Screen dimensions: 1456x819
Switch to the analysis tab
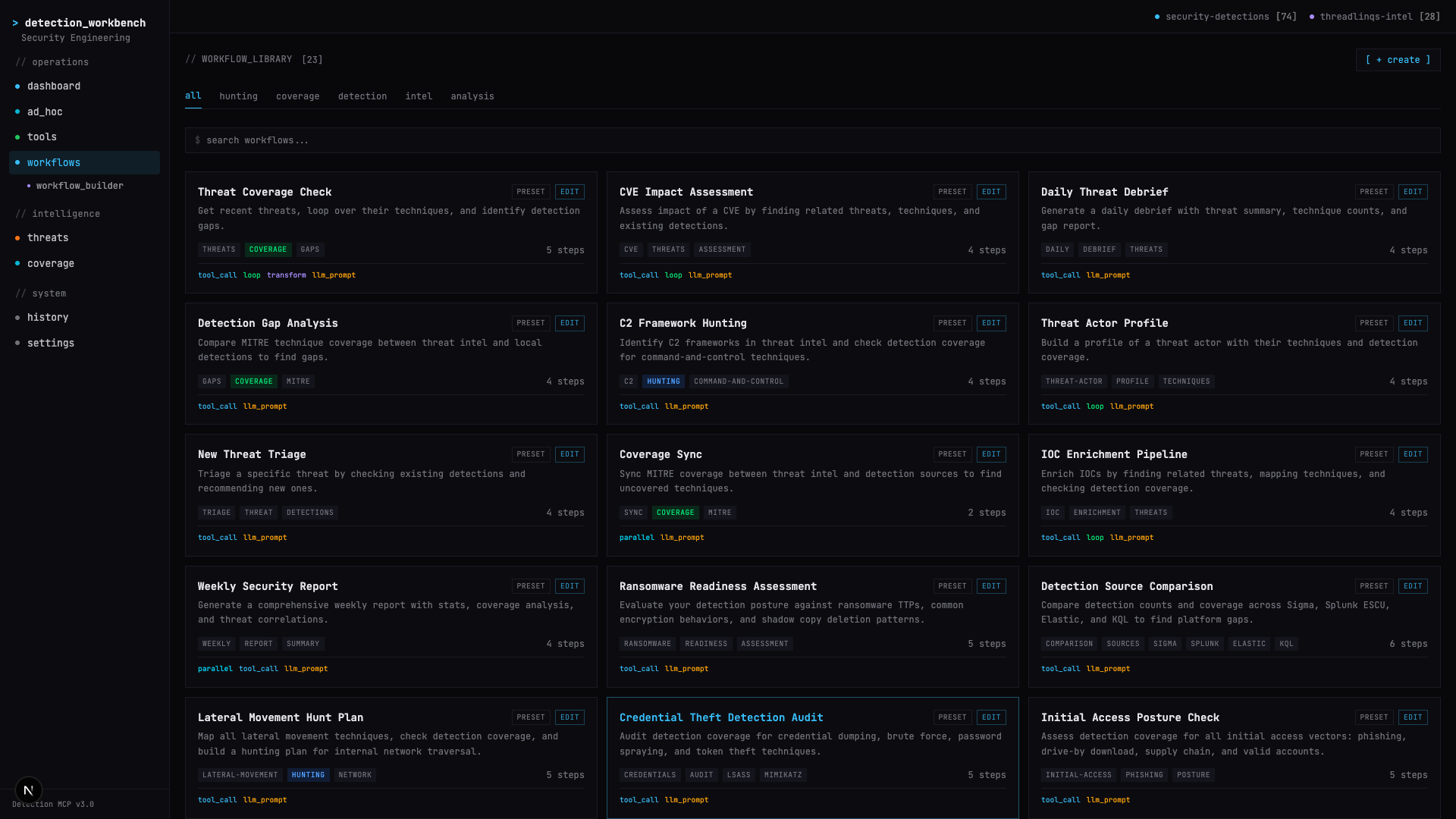472,96
